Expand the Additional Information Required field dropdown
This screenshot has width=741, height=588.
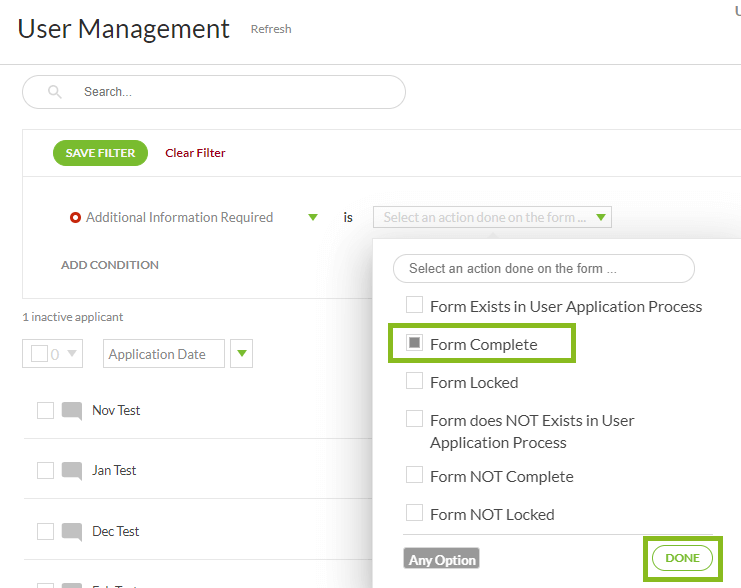tap(313, 218)
